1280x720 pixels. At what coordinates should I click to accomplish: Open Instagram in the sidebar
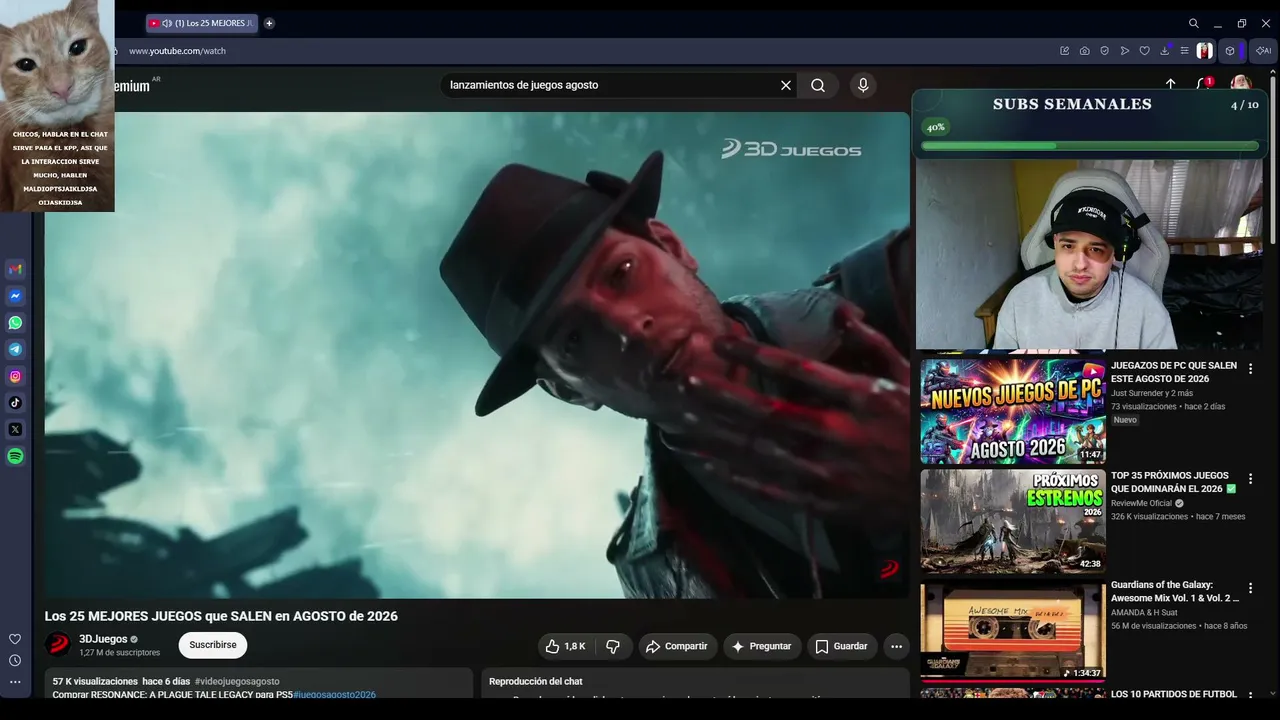(x=15, y=376)
